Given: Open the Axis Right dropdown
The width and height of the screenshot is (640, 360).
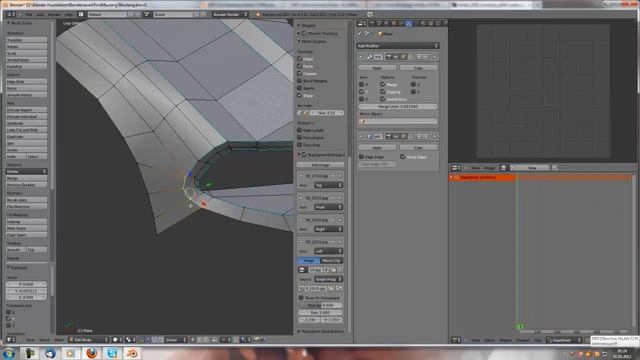Looking at the screenshot, I should point(328,229).
